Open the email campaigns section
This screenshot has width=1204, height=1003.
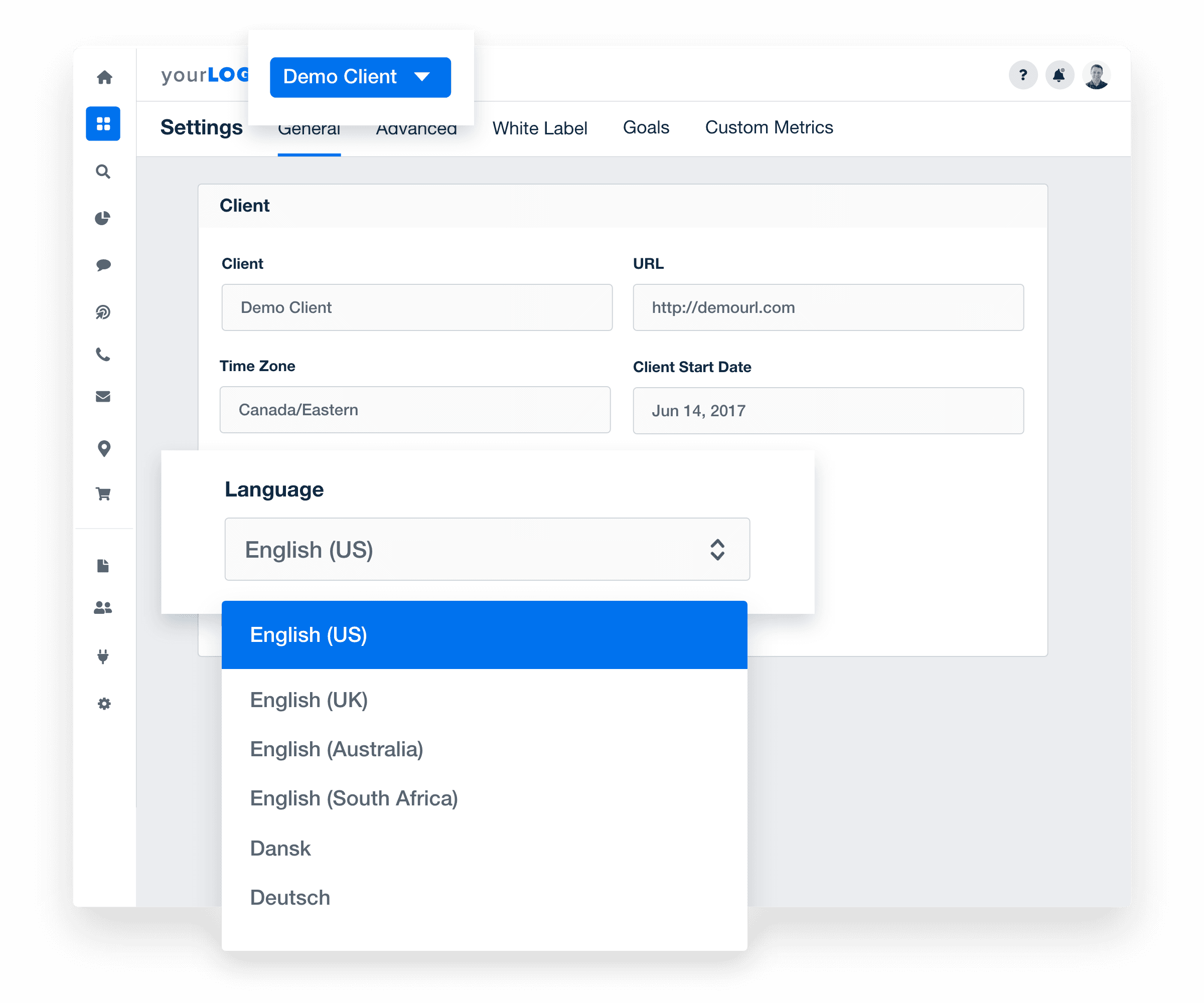[104, 397]
